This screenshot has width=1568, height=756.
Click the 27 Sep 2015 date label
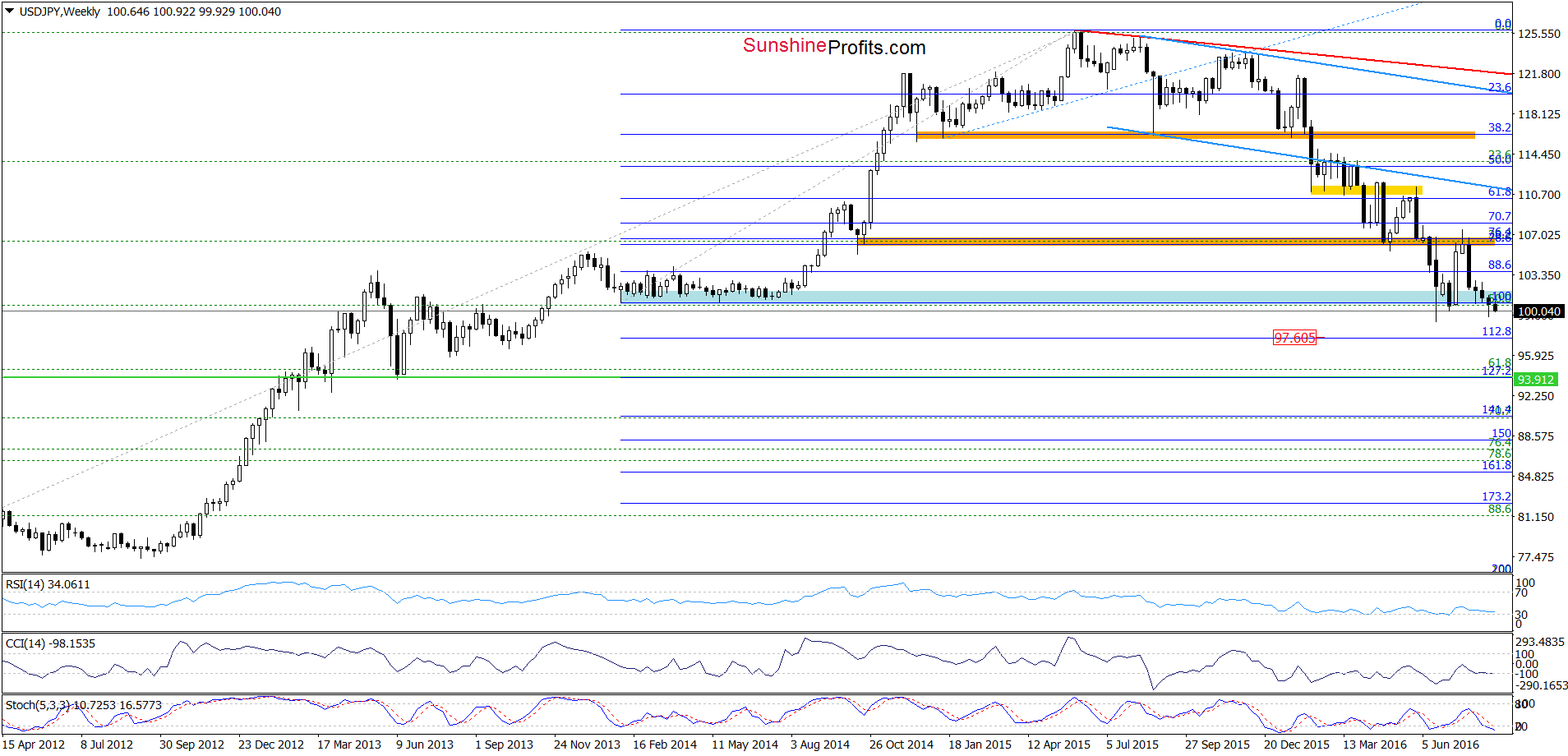pyautogui.click(x=1217, y=744)
